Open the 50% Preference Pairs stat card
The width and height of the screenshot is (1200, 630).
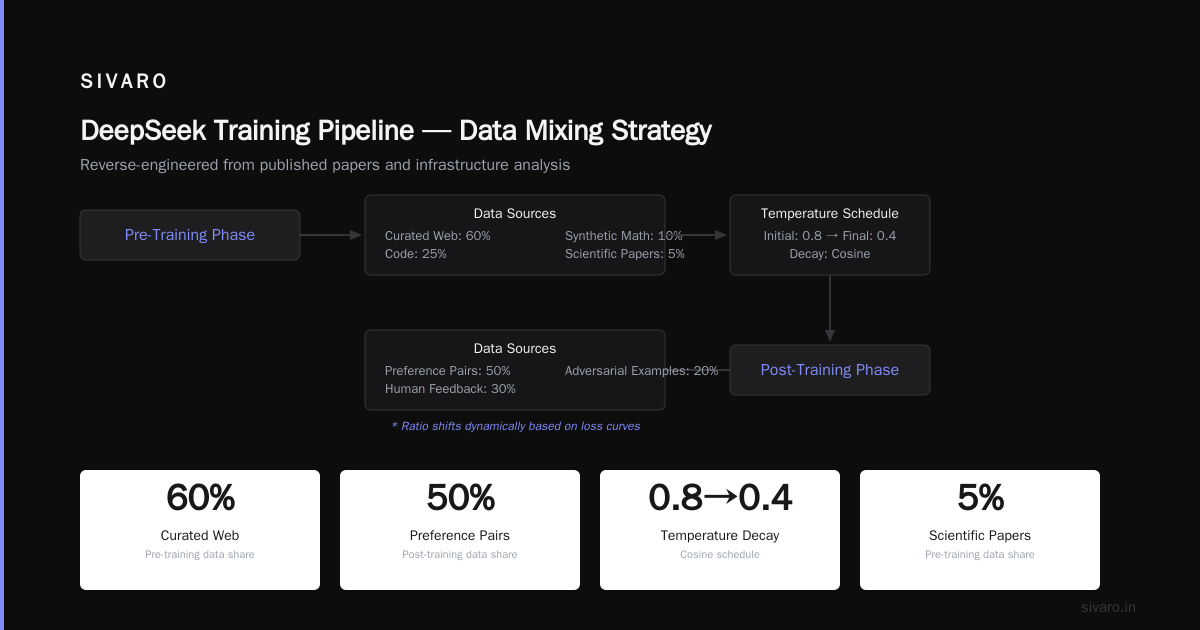tap(460, 530)
